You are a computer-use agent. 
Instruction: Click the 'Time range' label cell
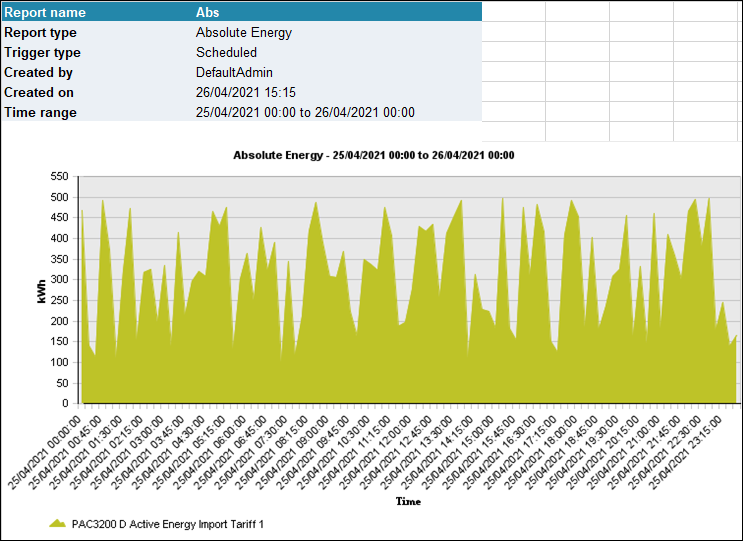click(x=40, y=113)
